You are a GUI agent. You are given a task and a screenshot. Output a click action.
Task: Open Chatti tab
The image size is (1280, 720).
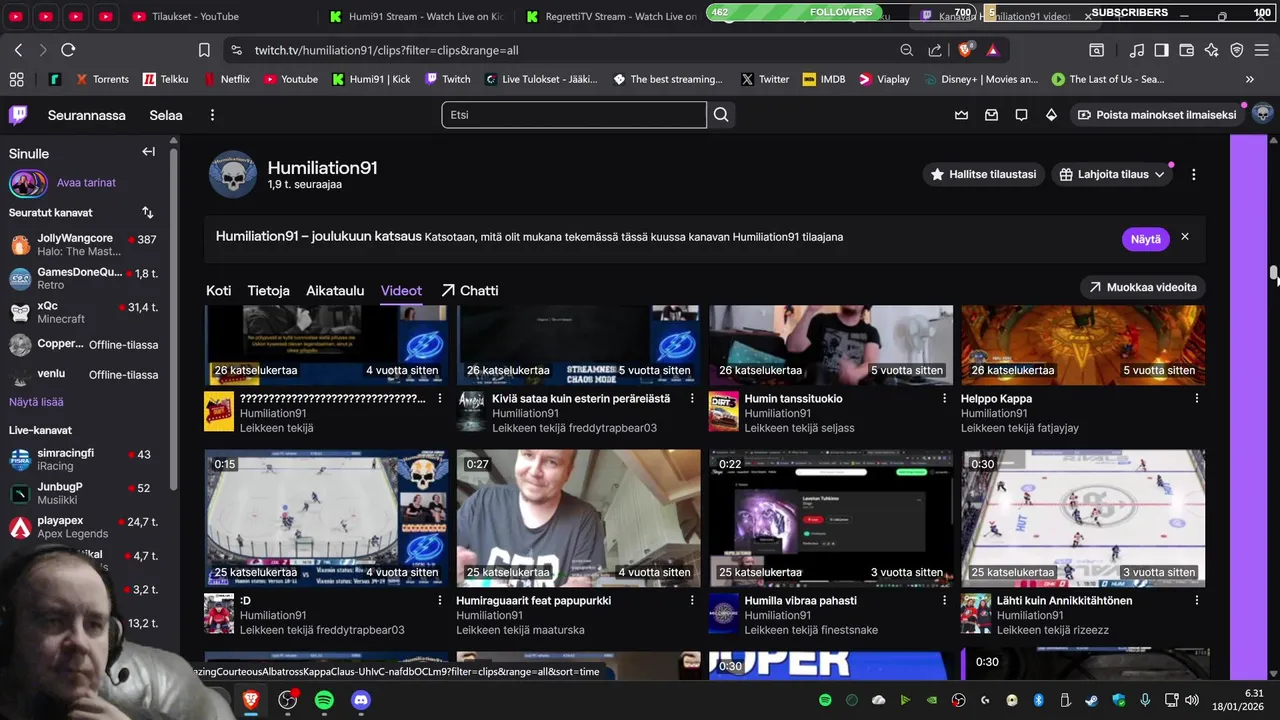click(469, 290)
